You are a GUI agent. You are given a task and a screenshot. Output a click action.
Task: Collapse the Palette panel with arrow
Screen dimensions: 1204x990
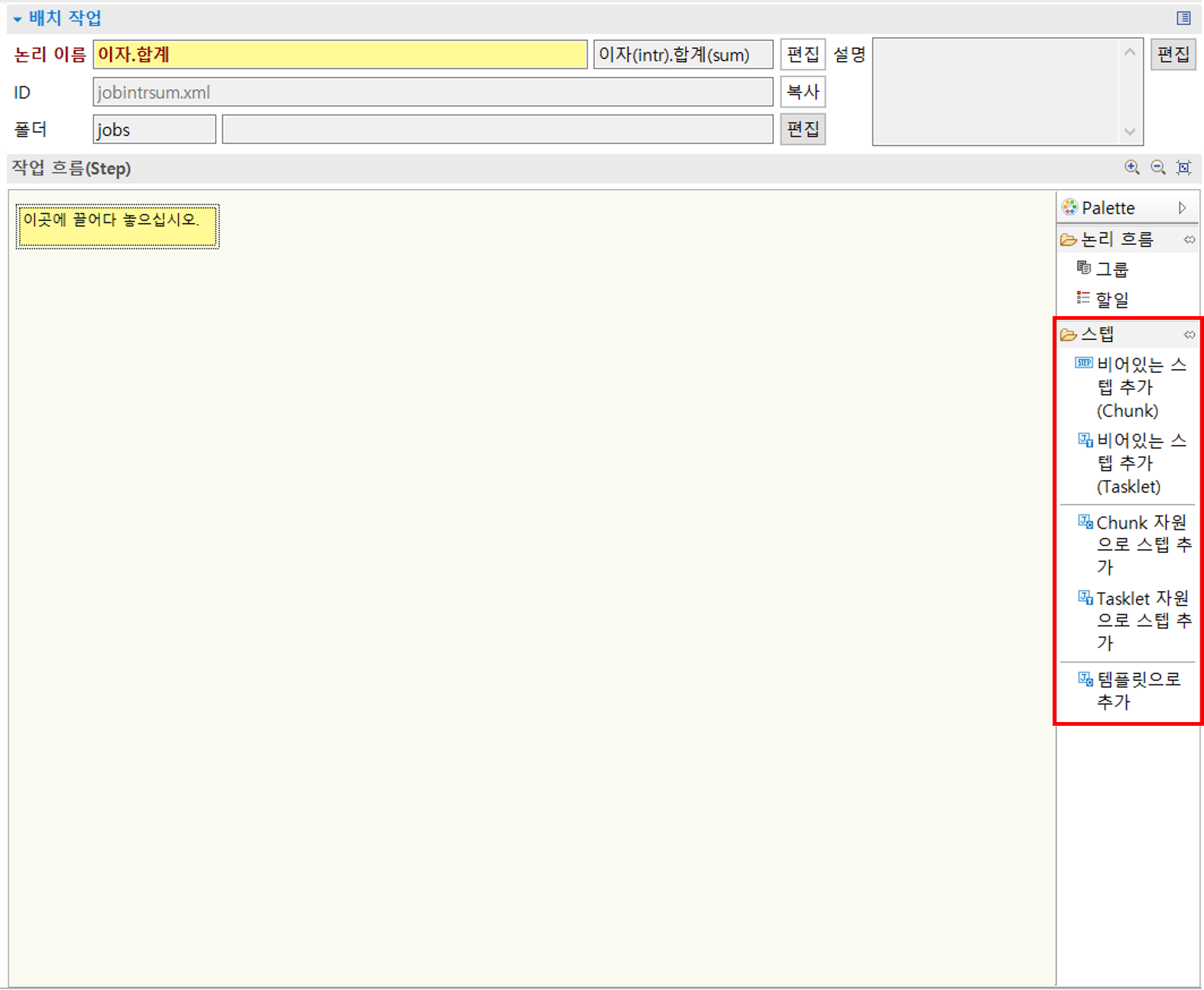coord(1182,208)
